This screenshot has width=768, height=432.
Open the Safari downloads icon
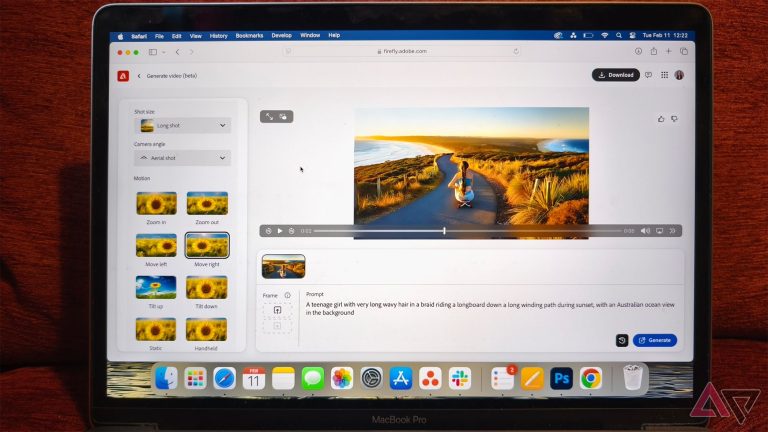(638, 51)
